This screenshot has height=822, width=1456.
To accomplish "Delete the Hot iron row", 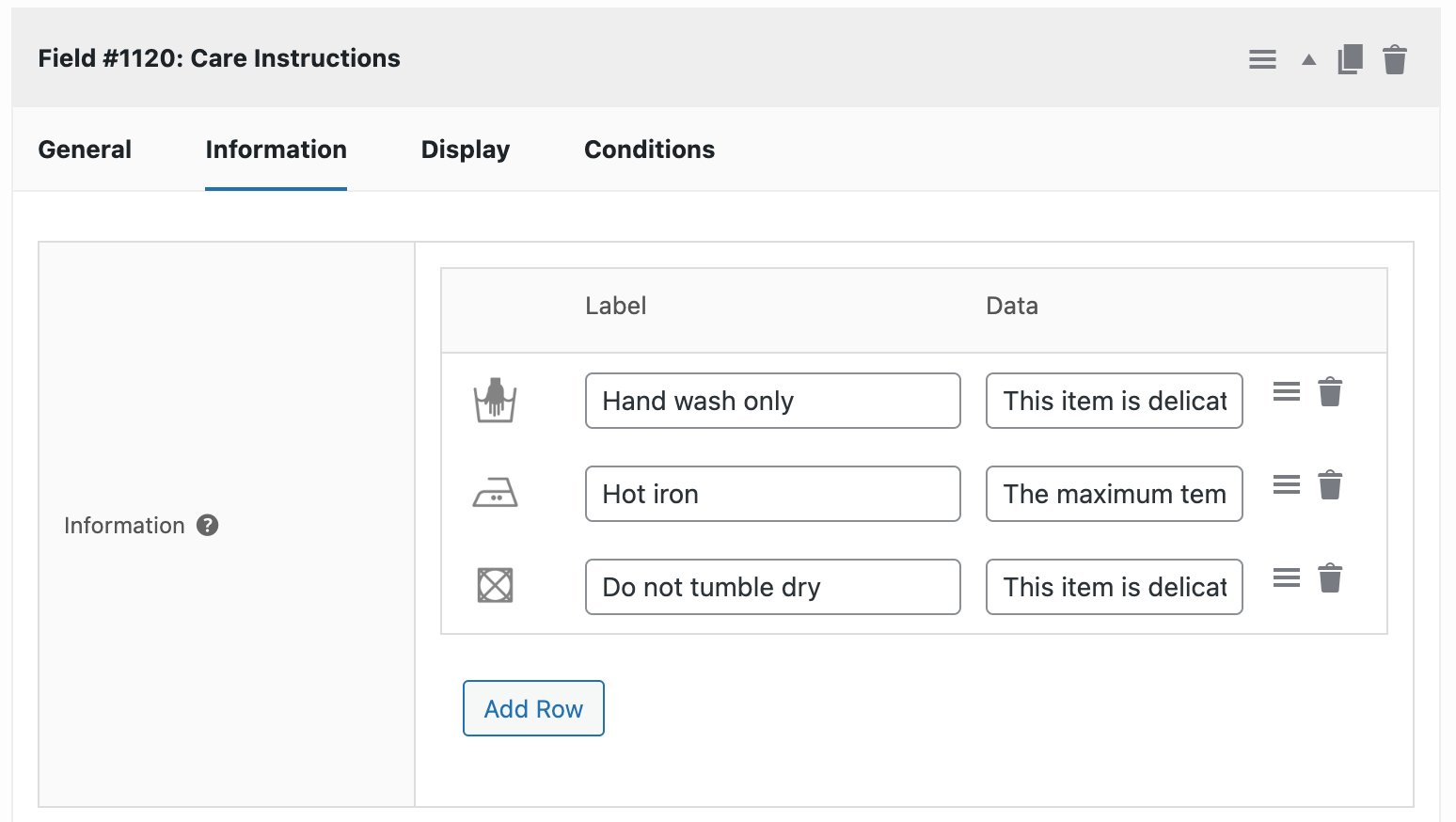I will point(1331,484).
